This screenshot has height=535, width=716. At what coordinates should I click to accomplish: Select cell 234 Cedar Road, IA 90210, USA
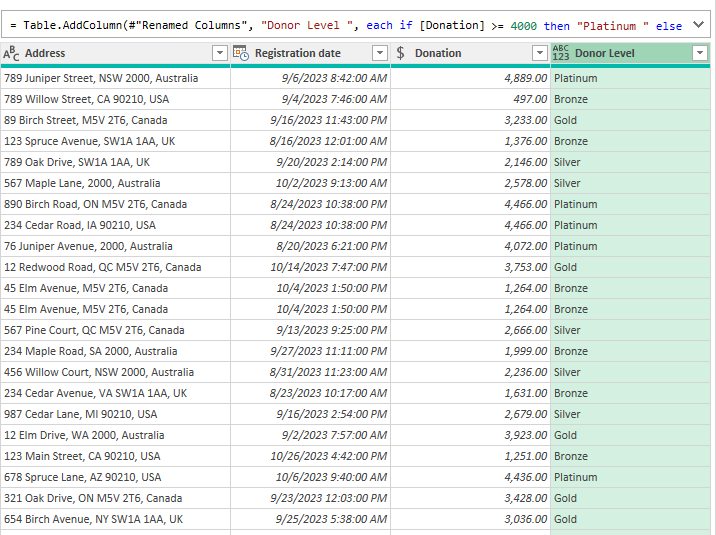click(116, 225)
